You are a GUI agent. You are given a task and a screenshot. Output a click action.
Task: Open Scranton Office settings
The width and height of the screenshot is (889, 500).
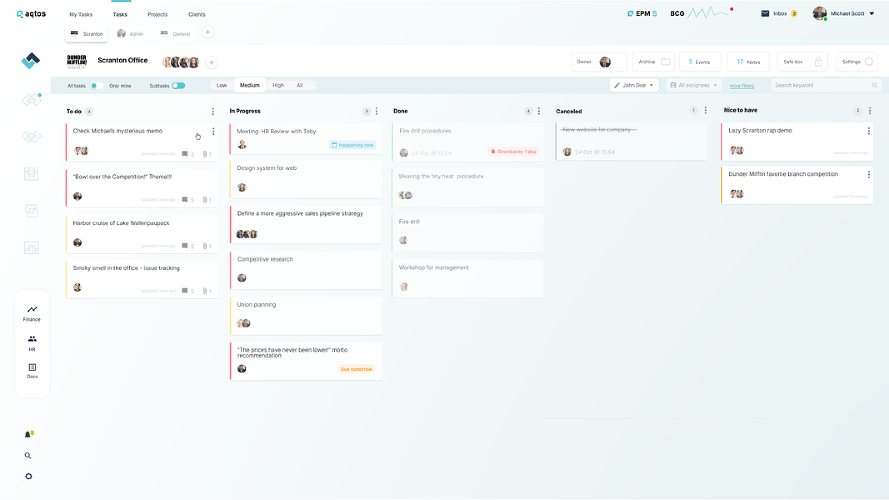click(857, 62)
